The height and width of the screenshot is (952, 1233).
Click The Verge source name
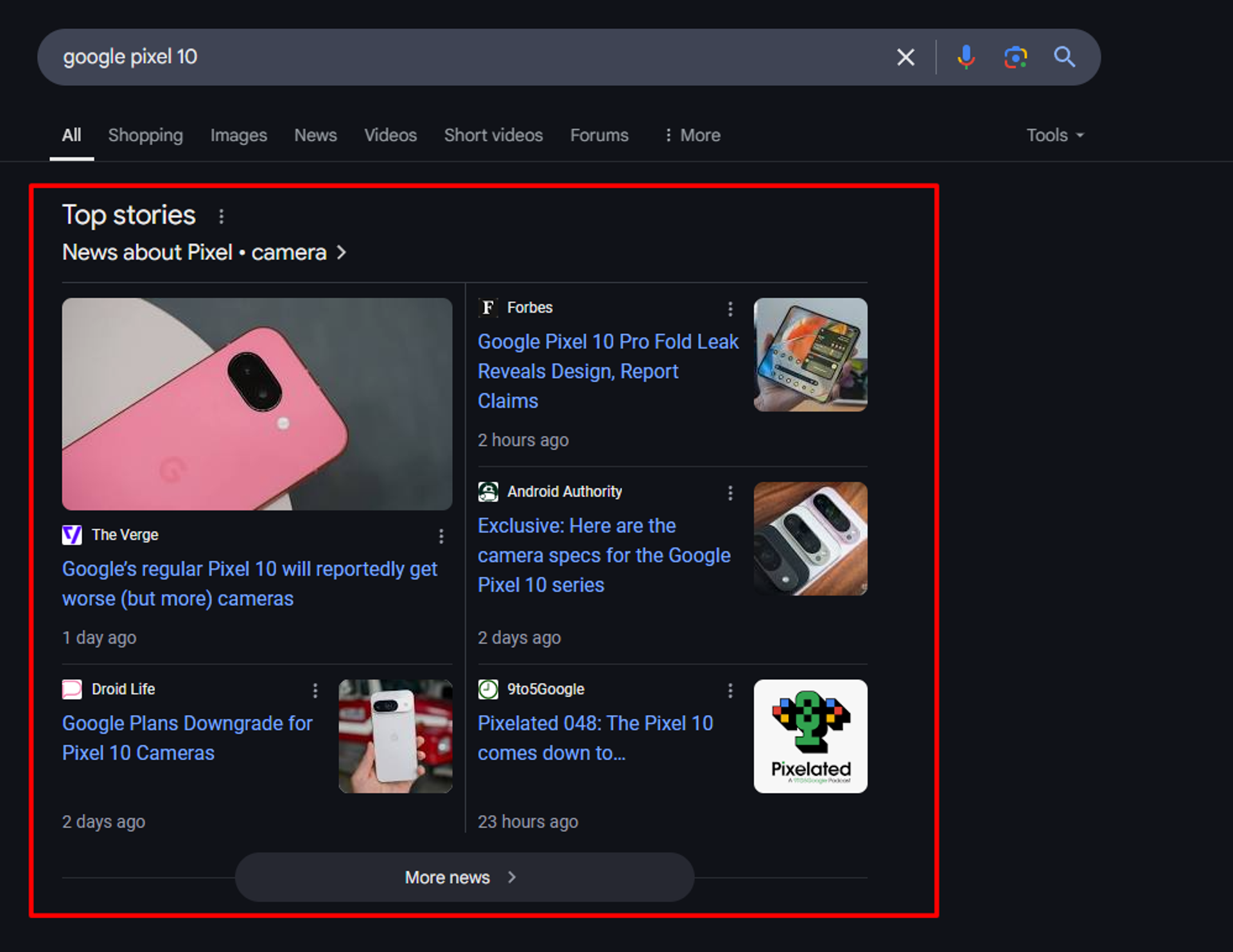125,535
